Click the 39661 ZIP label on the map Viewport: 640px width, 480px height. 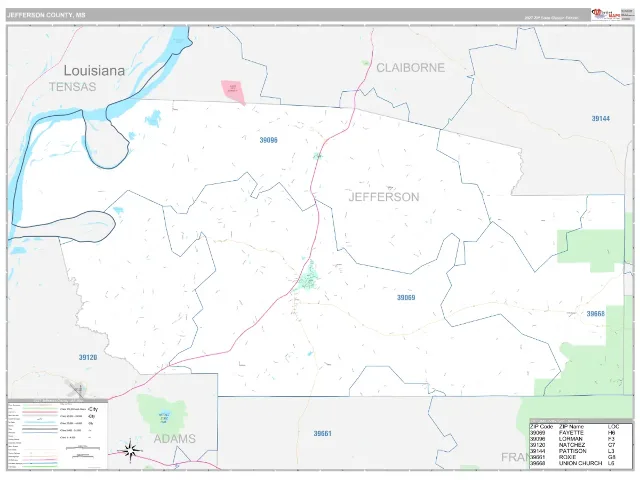[x=322, y=433]
